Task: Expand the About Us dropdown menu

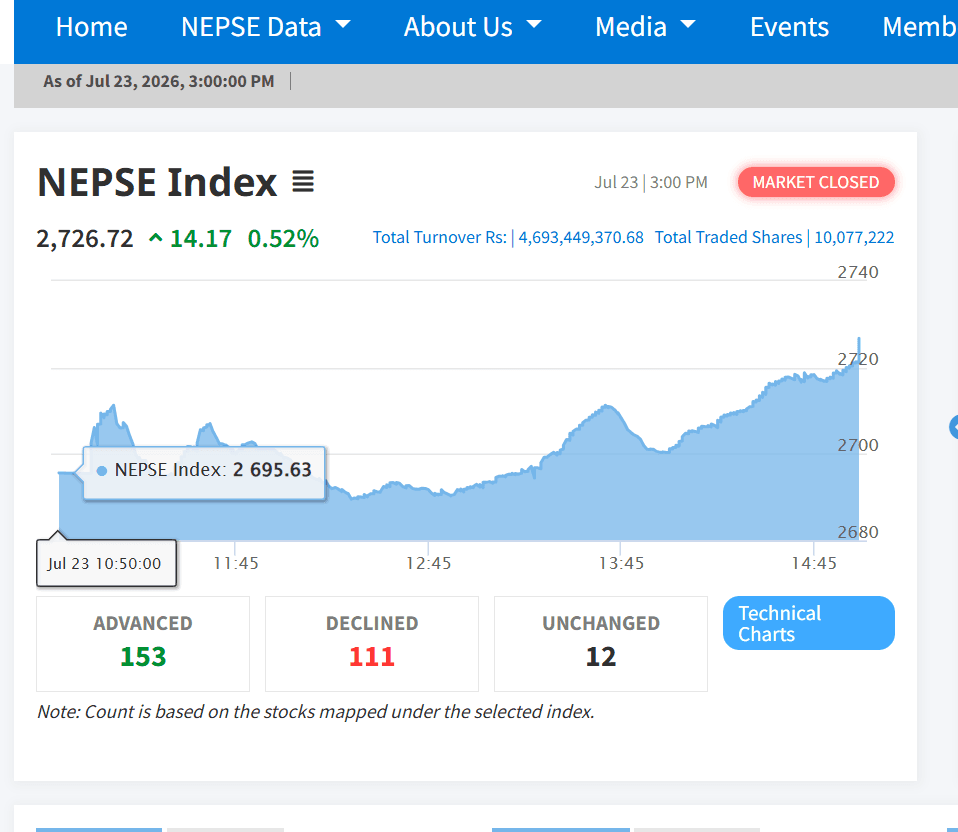Action: [x=472, y=27]
